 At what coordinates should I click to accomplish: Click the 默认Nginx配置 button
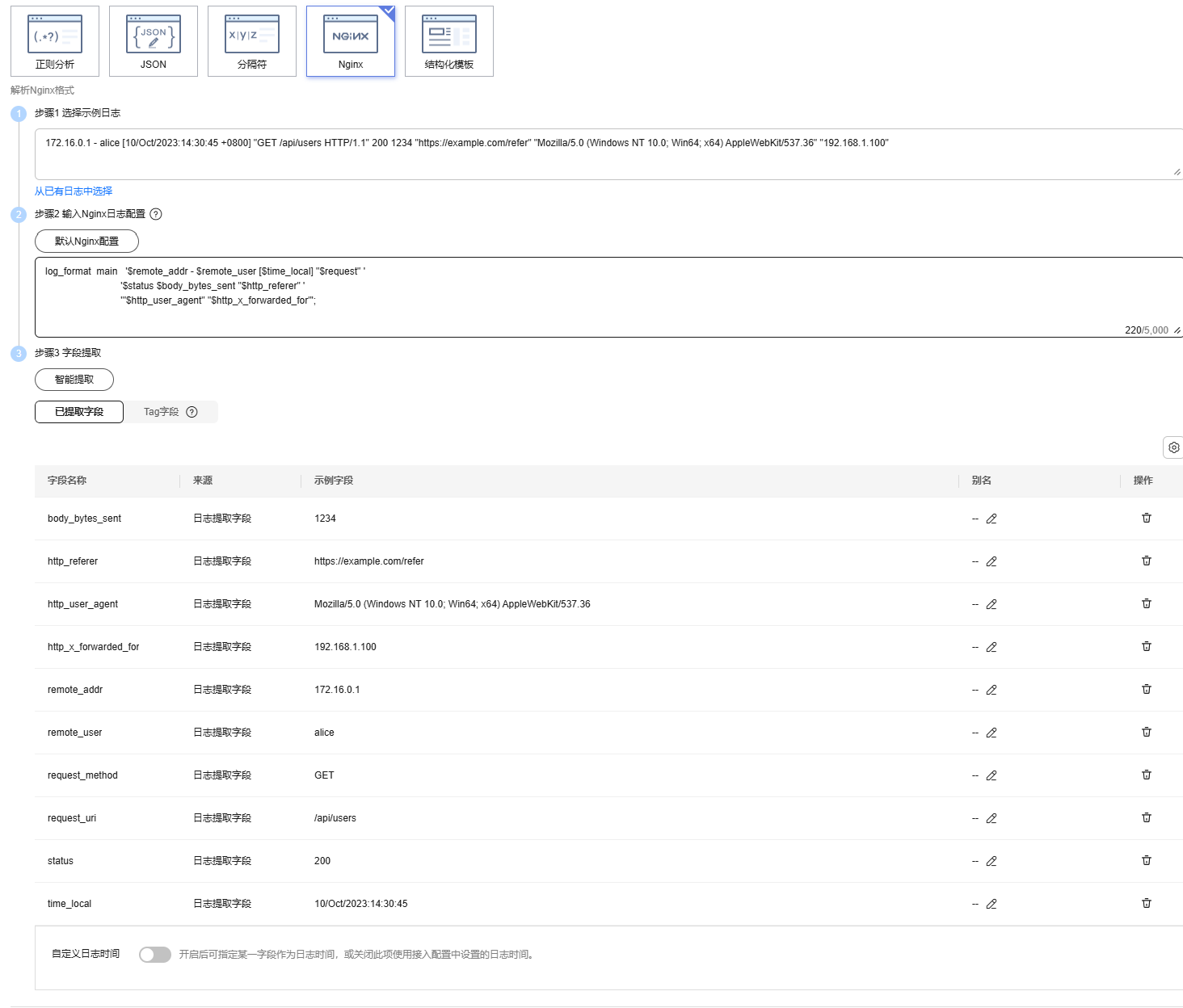(x=86, y=241)
